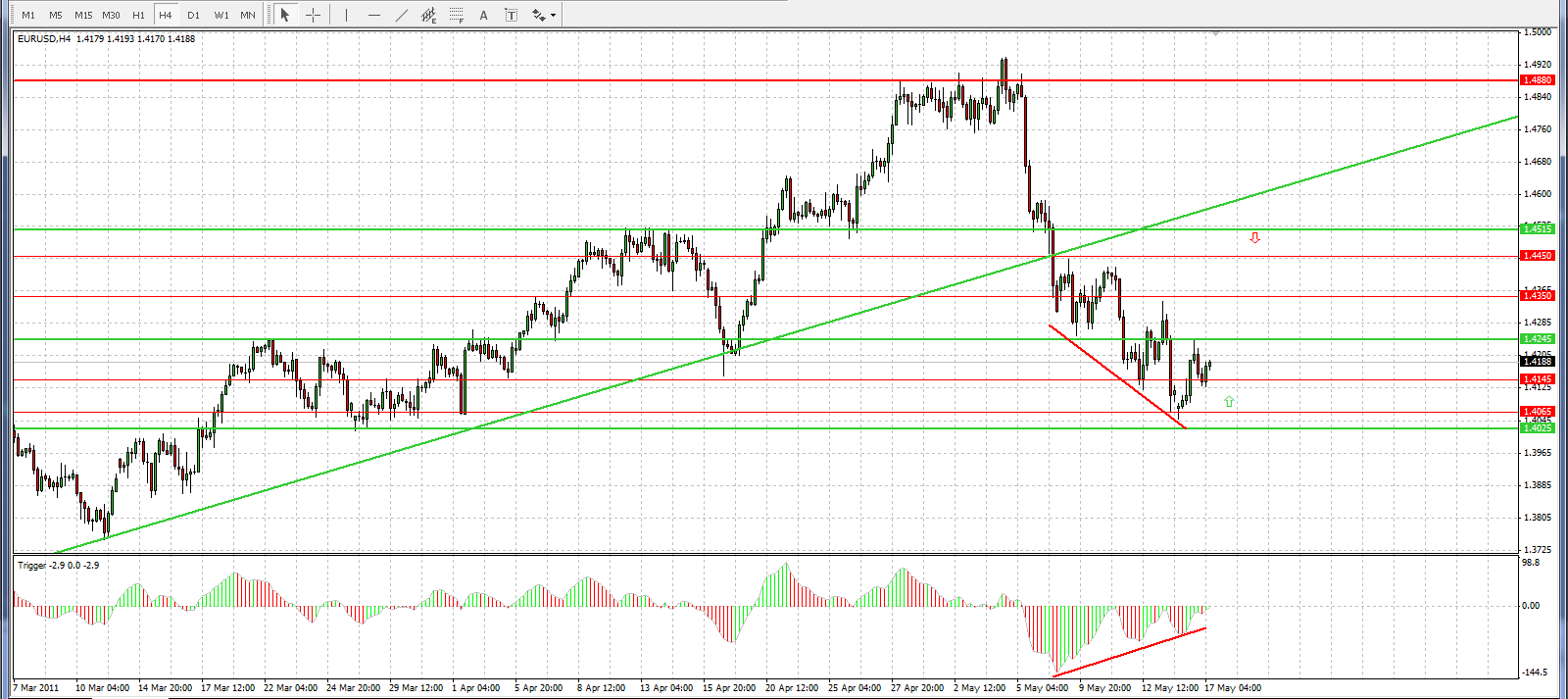Pick the text tool marked A
The image size is (1568, 699).
[x=484, y=15]
